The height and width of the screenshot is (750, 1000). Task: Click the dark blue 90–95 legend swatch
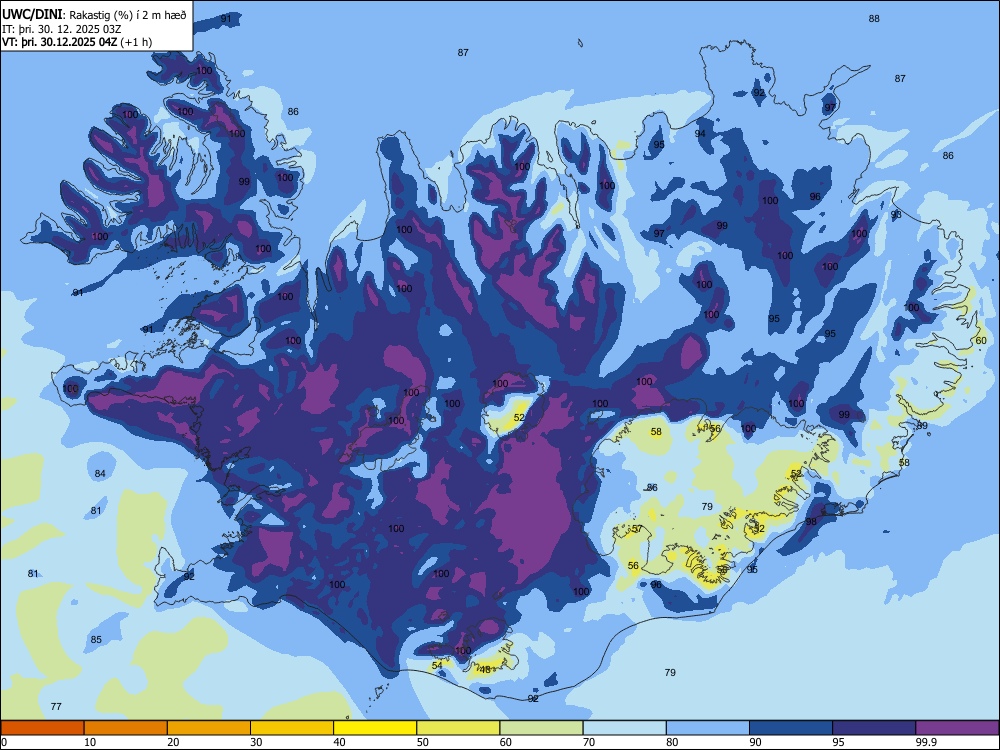(x=791, y=728)
